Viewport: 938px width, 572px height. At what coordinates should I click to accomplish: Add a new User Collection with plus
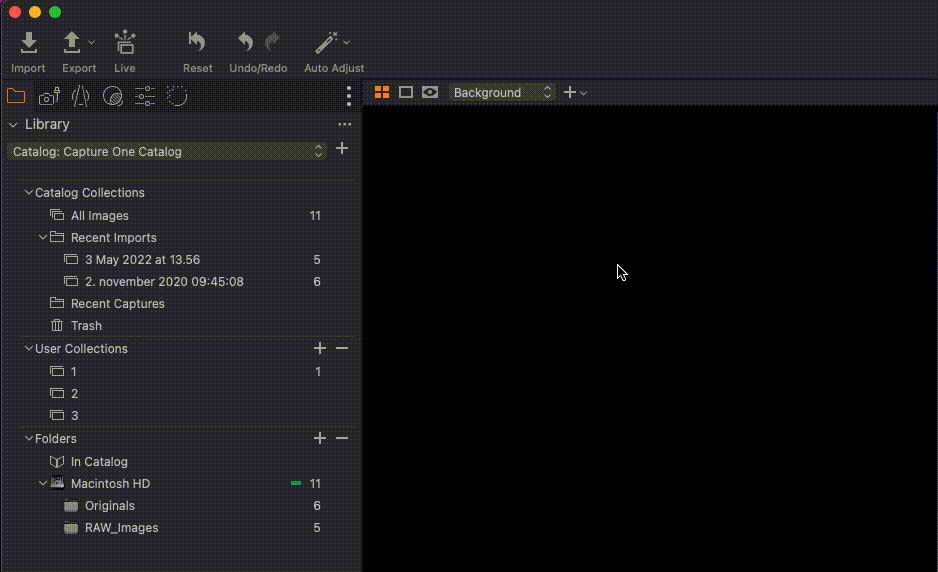coord(320,349)
